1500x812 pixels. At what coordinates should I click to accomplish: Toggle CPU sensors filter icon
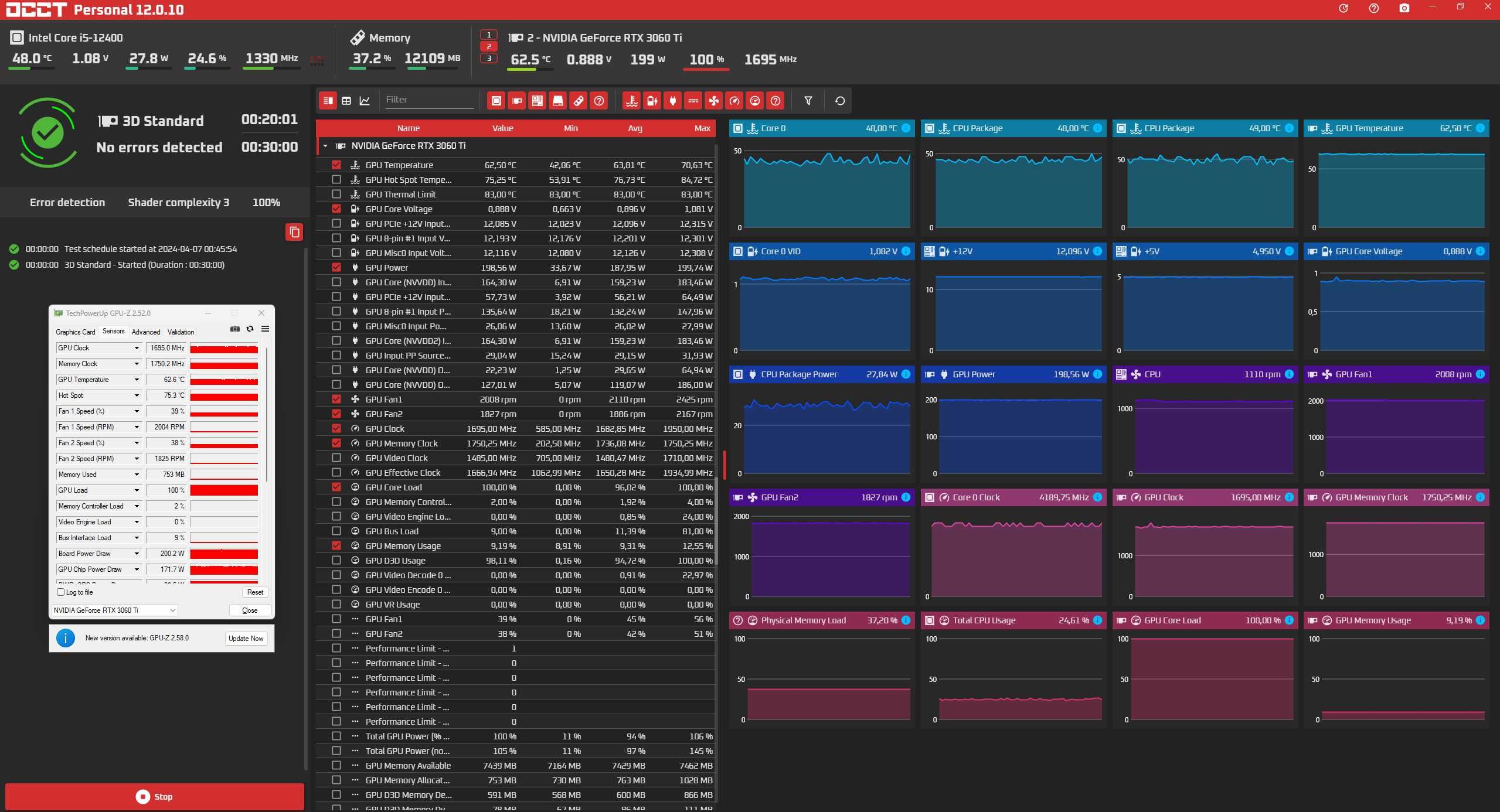(496, 101)
